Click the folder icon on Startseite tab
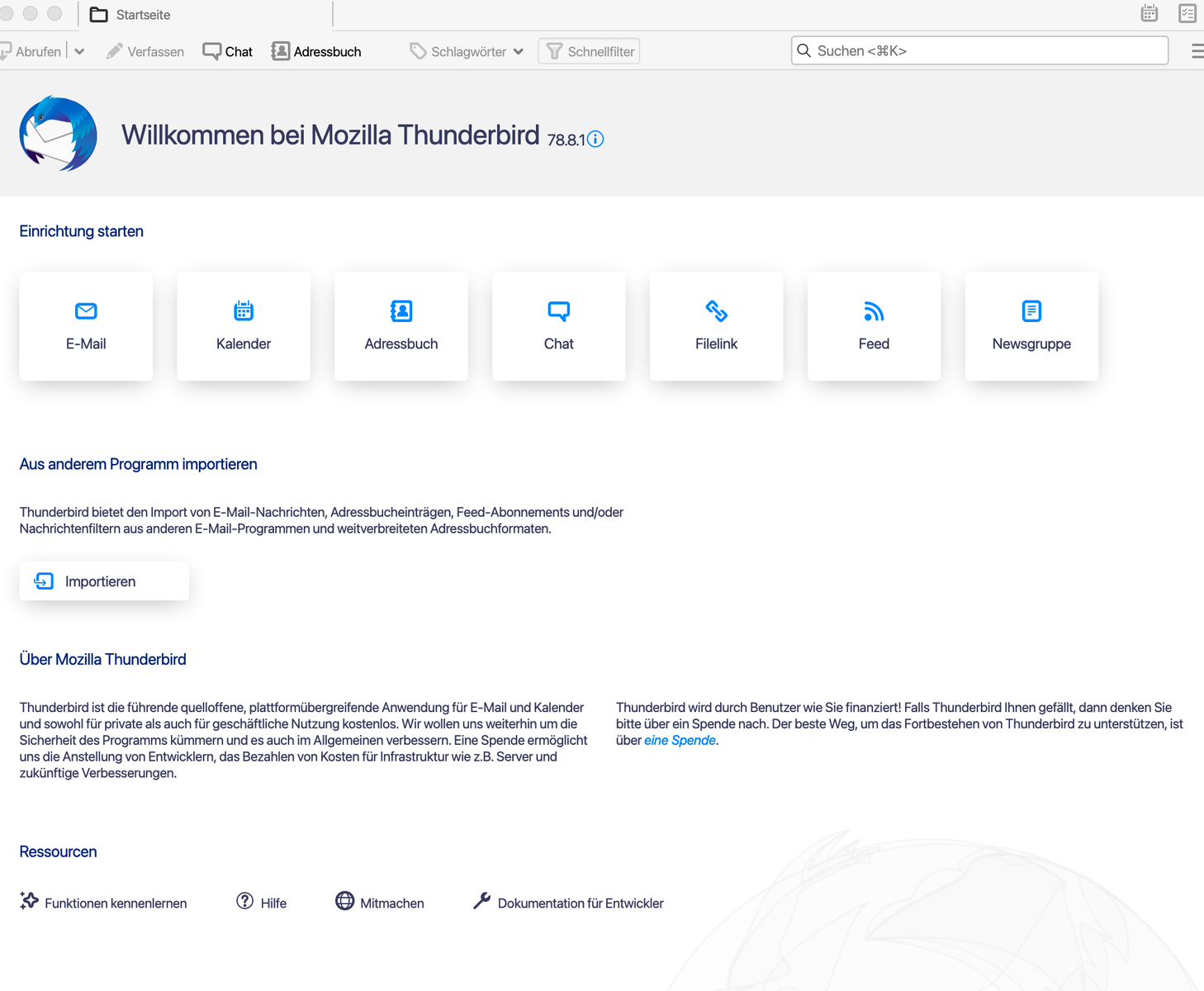This screenshot has width=1204, height=991. click(99, 15)
